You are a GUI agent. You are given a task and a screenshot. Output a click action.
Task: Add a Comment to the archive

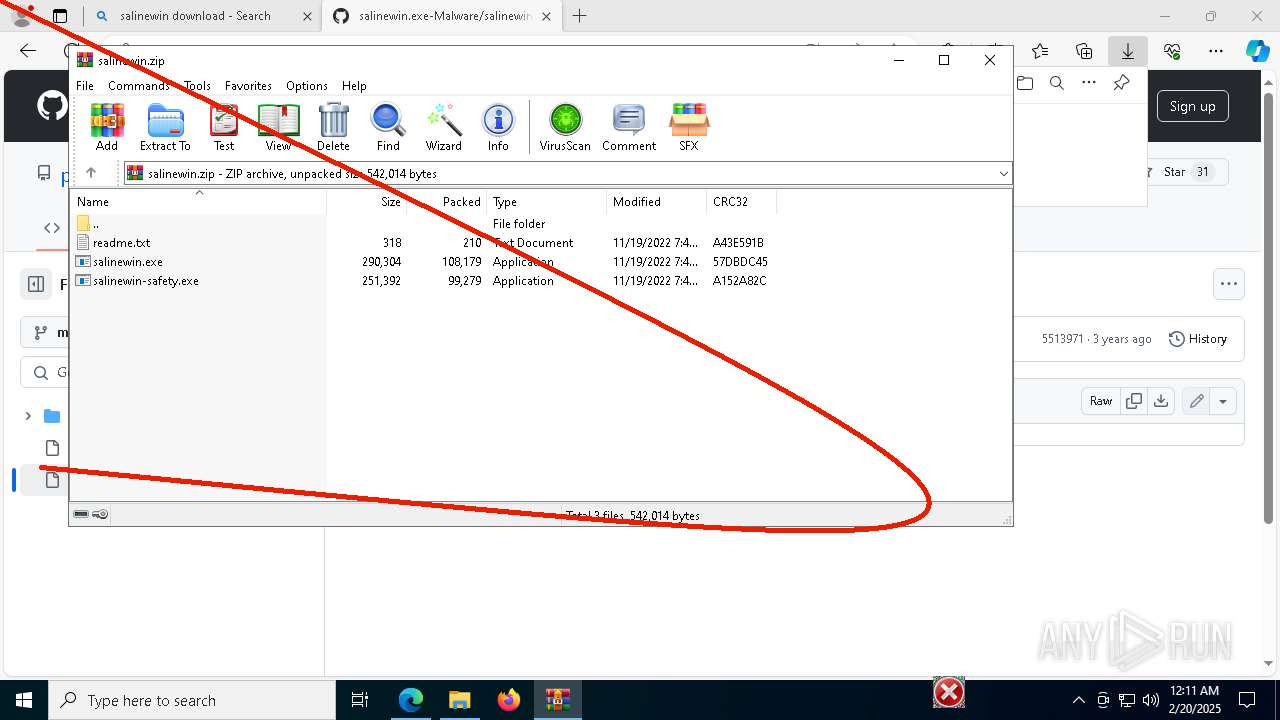[x=629, y=126]
